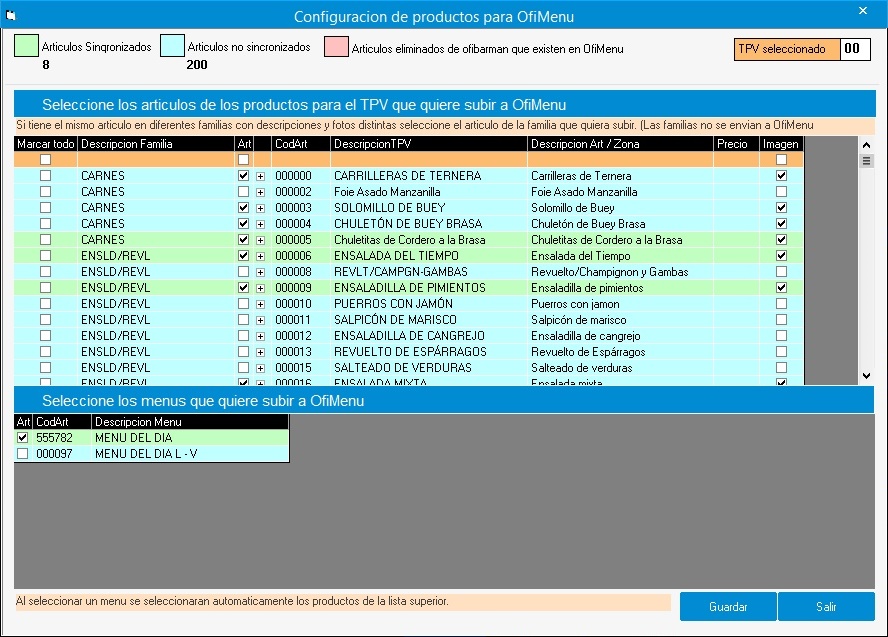Image resolution: width=888 pixels, height=637 pixels.
Task: Expand row 000015 SALTEADO DE VERDURAS
Action: click(261, 368)
